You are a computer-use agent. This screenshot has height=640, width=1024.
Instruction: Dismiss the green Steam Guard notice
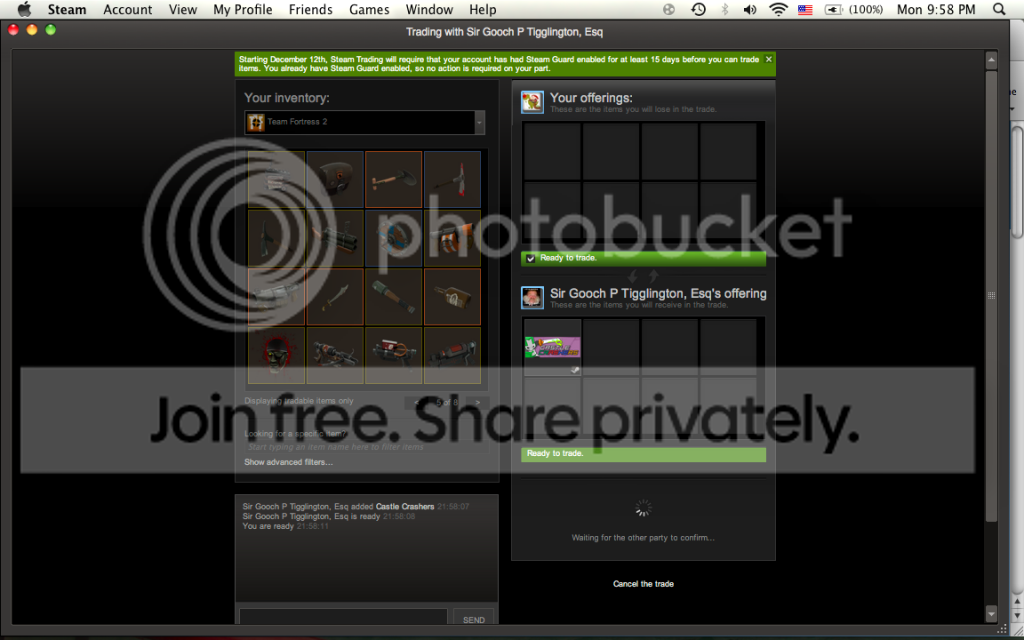[769, 59]
